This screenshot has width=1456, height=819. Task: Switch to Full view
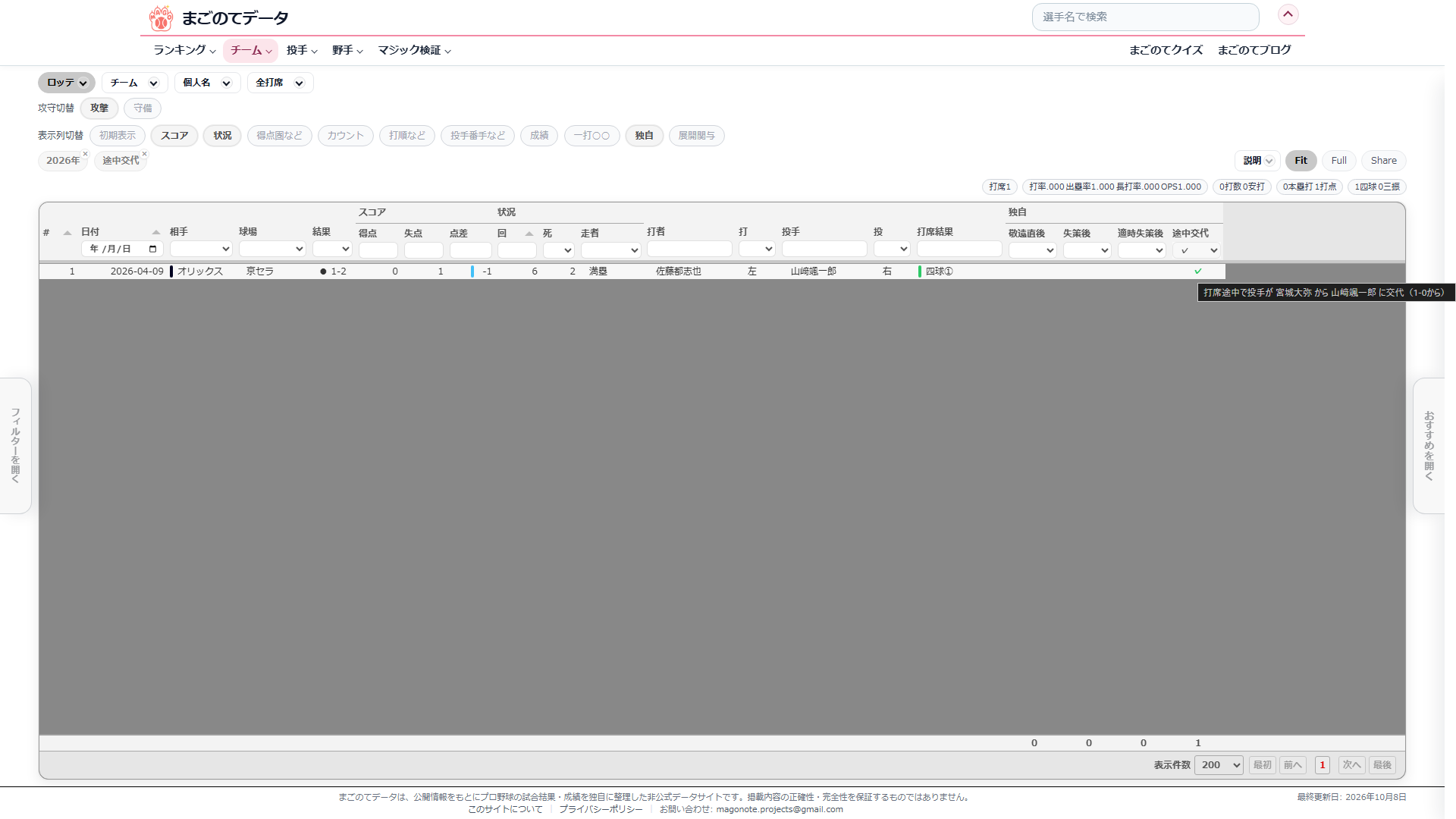click(1338, 161)
